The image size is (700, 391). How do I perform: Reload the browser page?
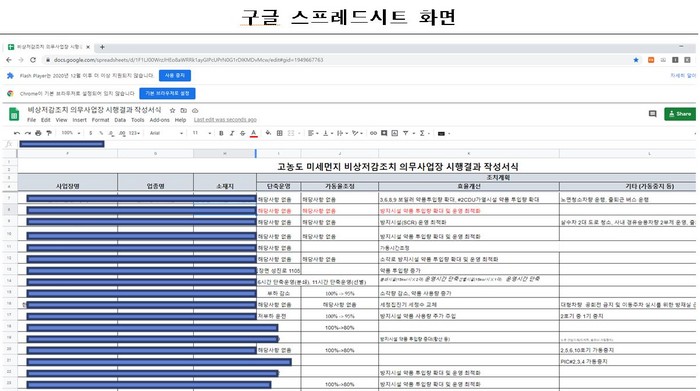click(x=33, y=60)
